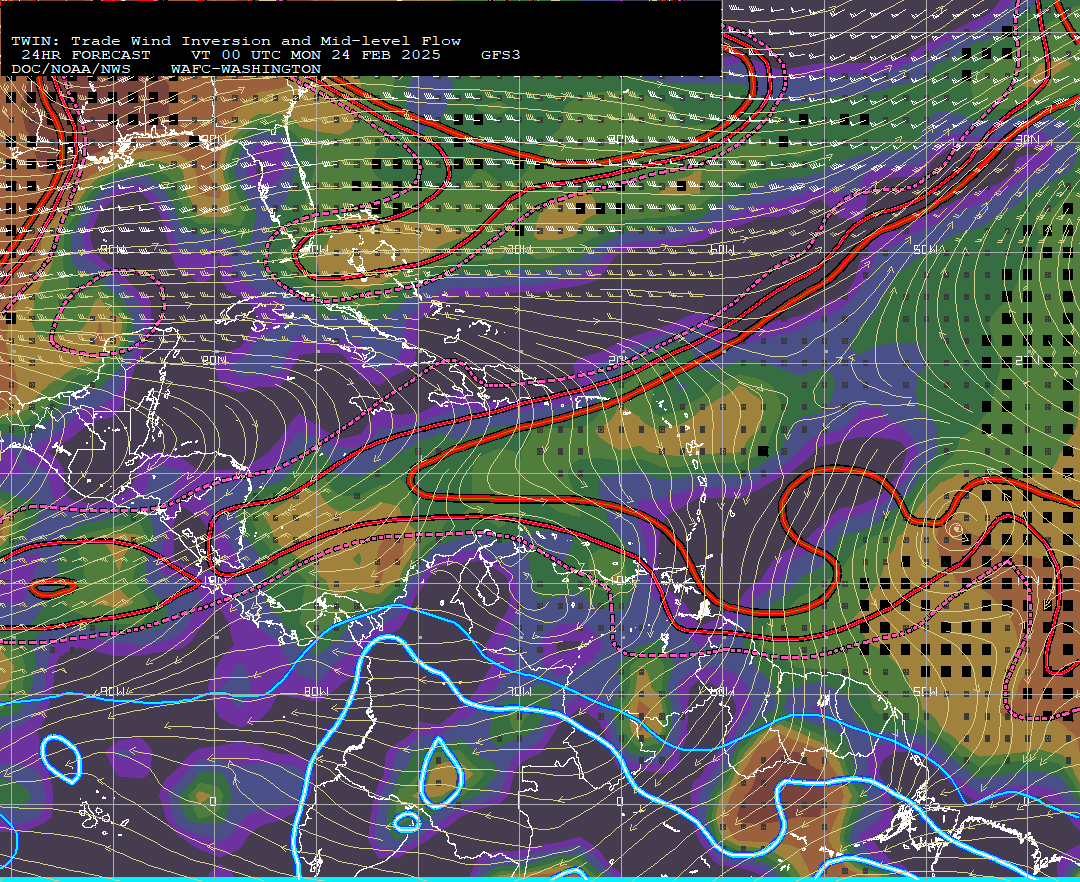Click the small closed red contour over the Pacific

tap(53, 587)
